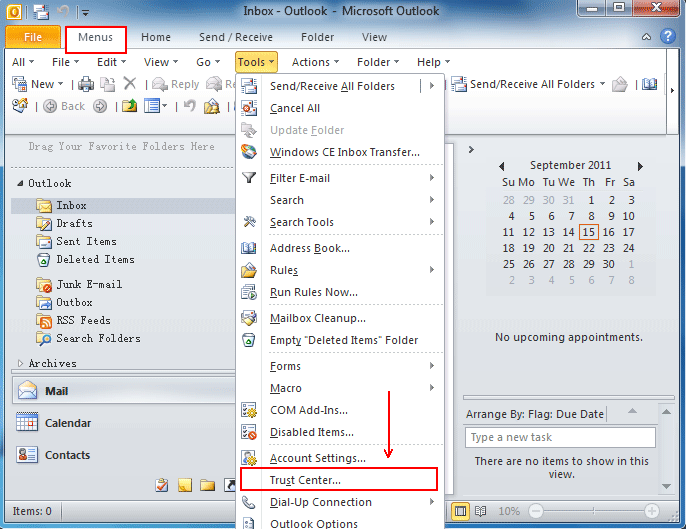Open the Help dropdown menu
686x529 pixels.
coord(433,62)
